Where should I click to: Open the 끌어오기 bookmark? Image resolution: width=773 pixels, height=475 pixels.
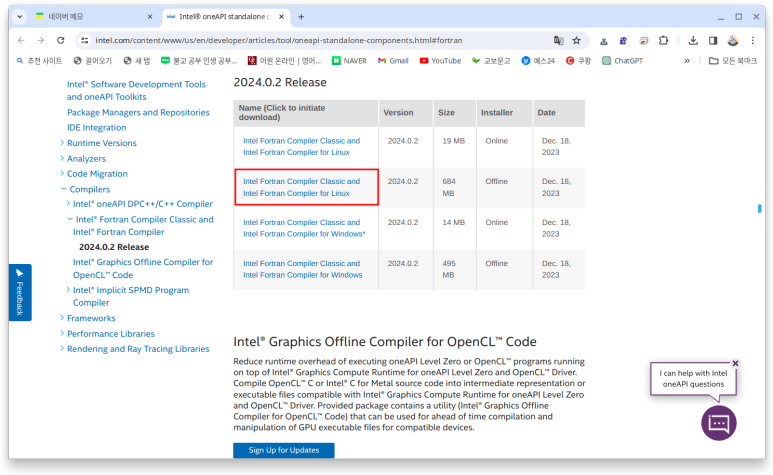93,61
